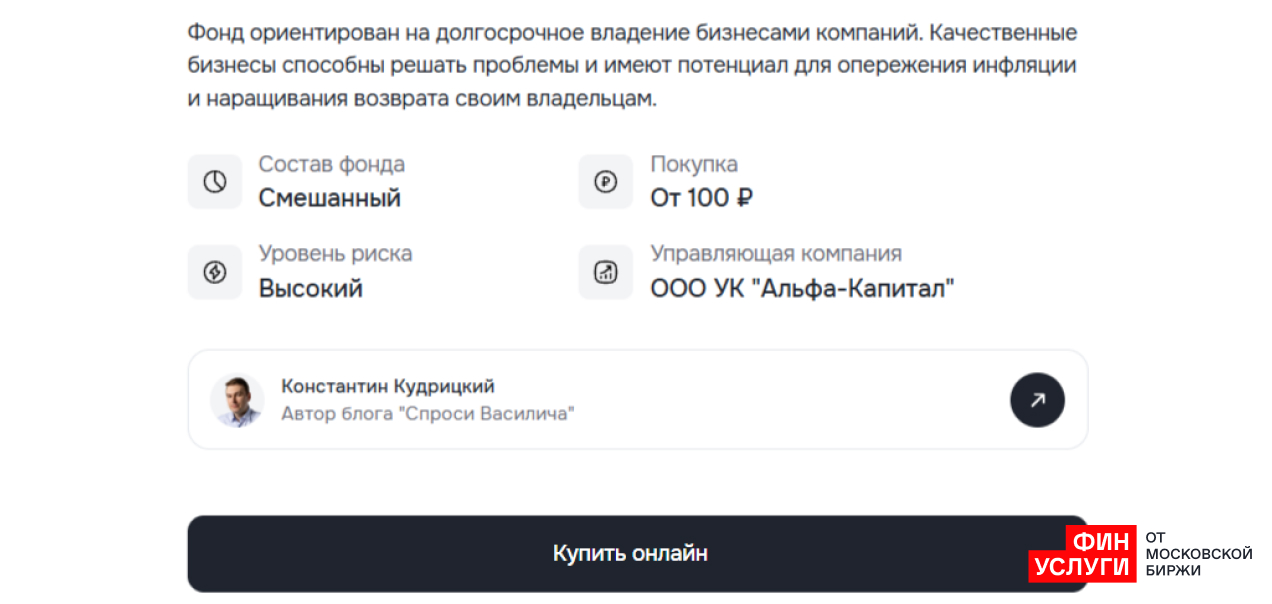Screen dimensions: 1272x604
Task: Click the Состав фонда label
Action: pos(332,164)
